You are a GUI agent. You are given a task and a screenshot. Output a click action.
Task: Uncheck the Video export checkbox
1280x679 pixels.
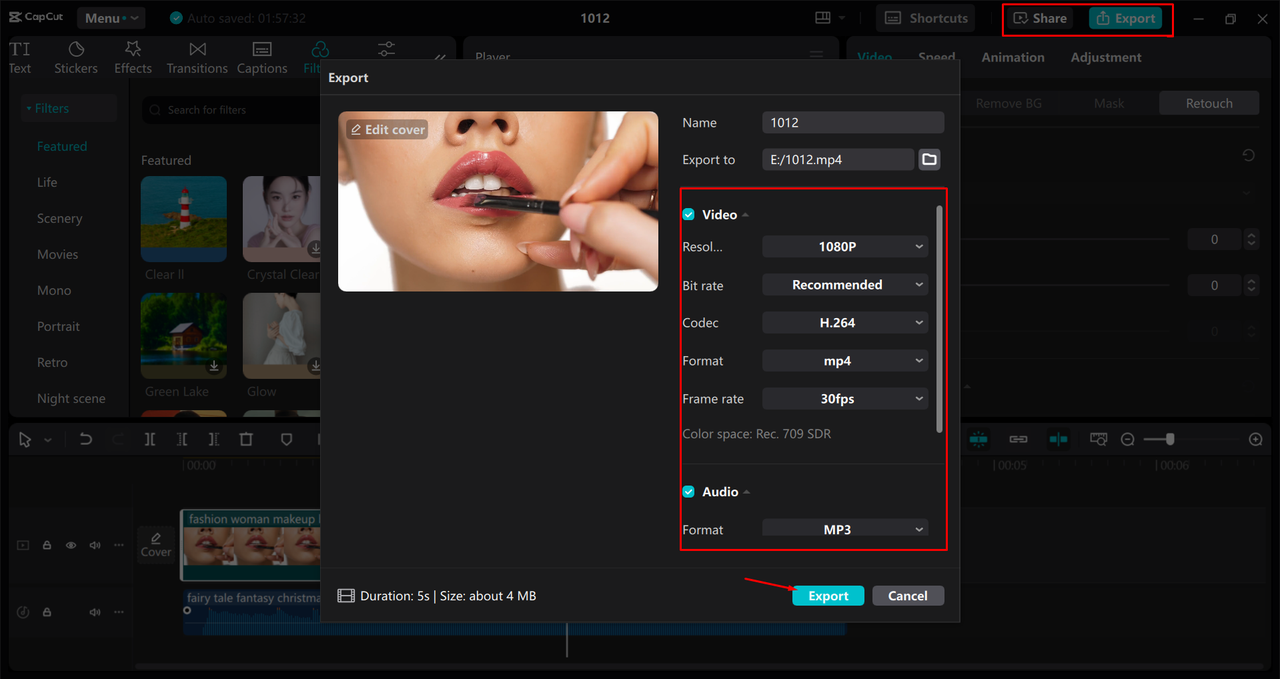(688, 215)
